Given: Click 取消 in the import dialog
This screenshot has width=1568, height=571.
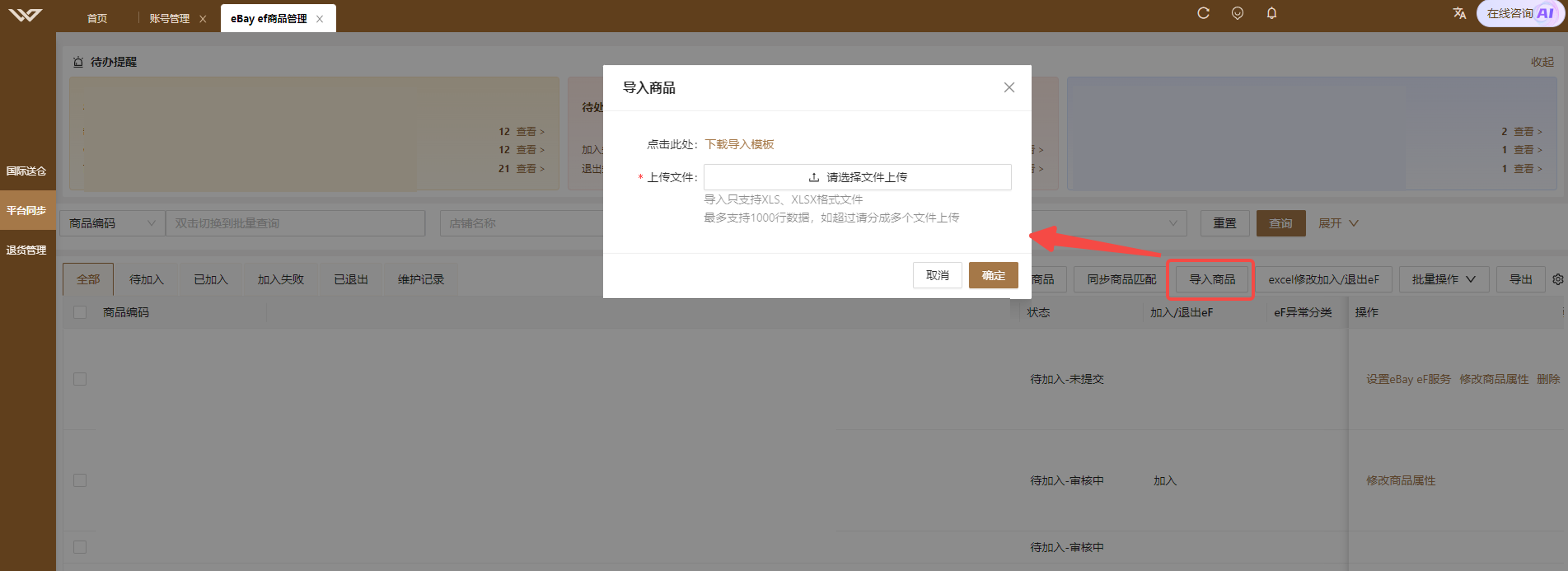Looking at the screenshot, I should coord(937,275).
